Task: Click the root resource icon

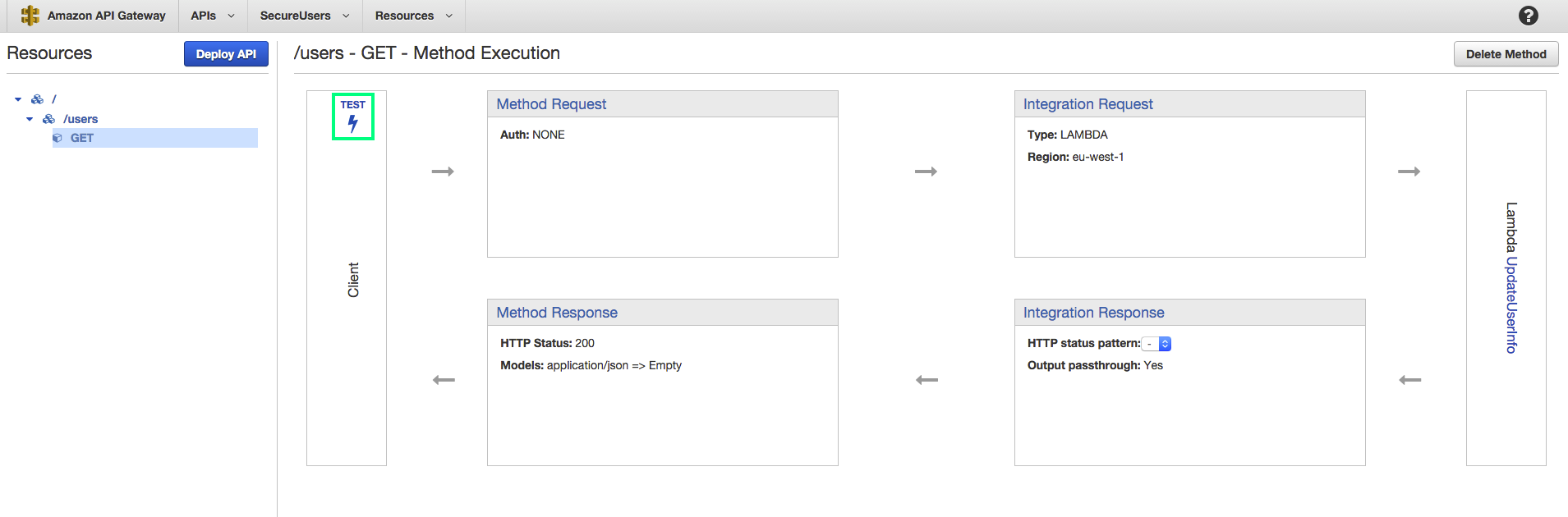Action: [37, 99]
